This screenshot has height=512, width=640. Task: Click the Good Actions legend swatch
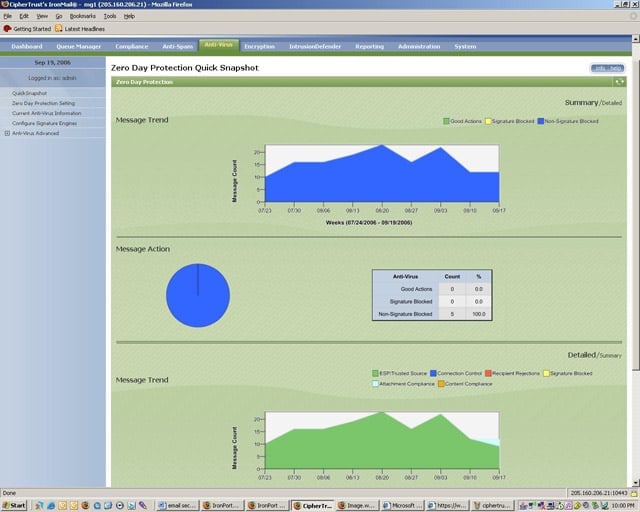click(446, 121)
